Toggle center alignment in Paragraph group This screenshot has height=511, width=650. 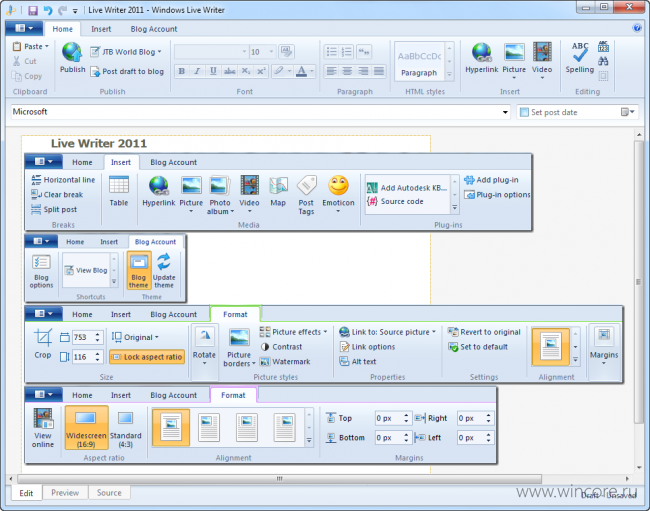coord(347,71)
